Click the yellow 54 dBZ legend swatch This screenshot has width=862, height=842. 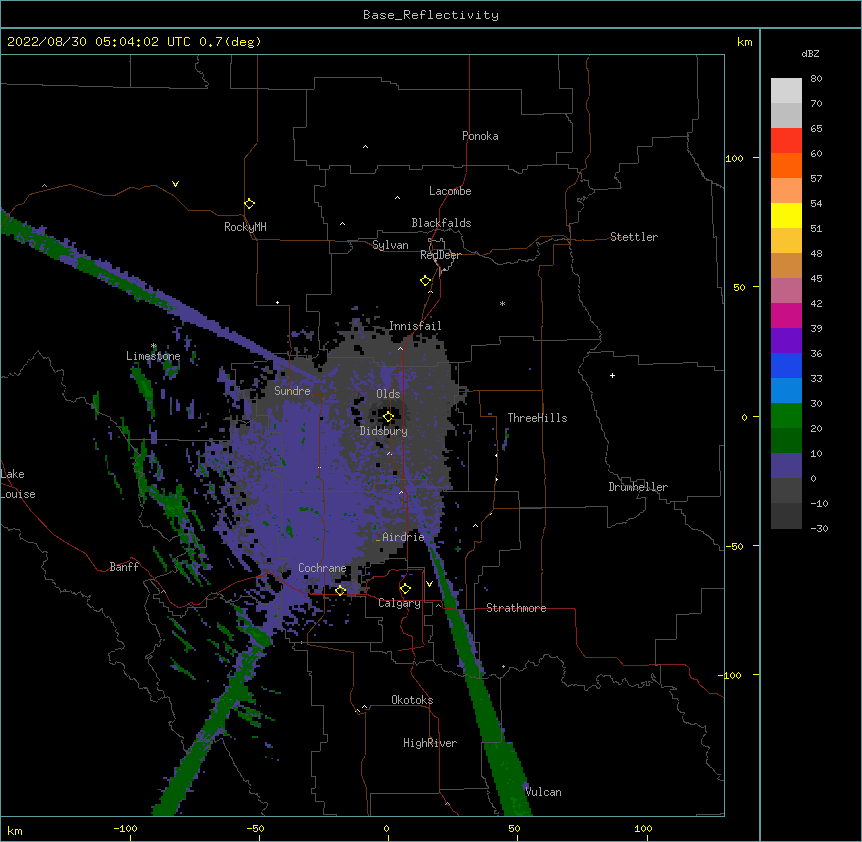786,215
